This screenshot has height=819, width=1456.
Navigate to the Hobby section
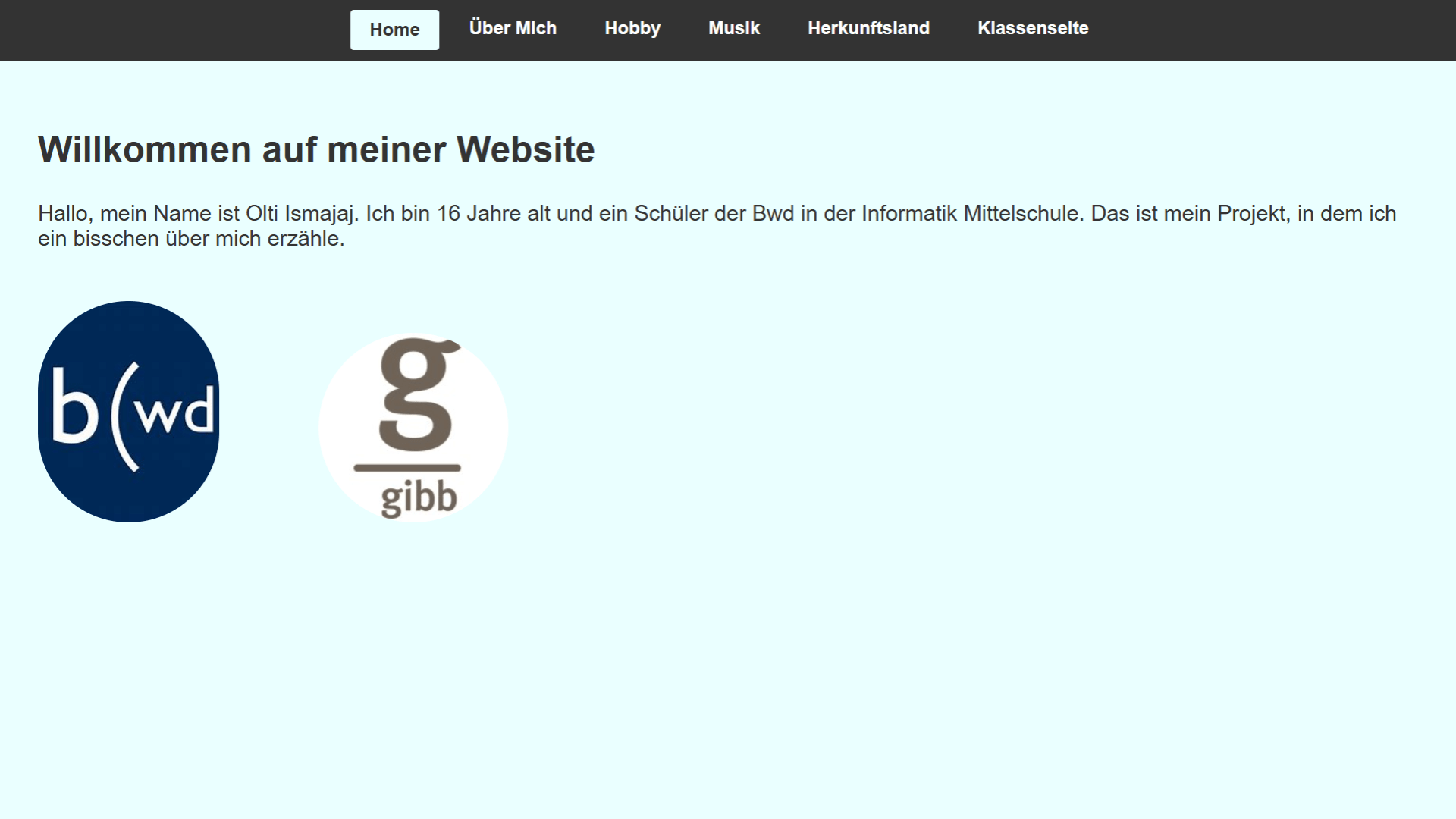tap(632, 28)
